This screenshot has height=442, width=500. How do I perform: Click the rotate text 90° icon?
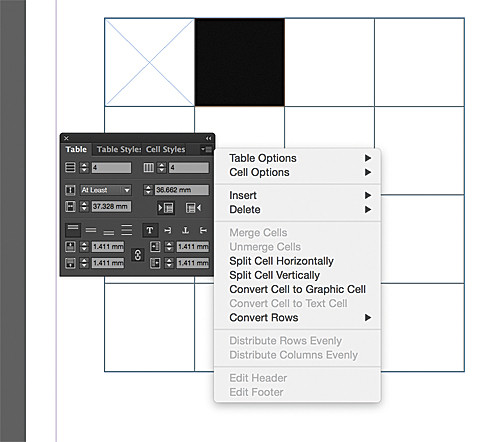click(x=168, y=230)
